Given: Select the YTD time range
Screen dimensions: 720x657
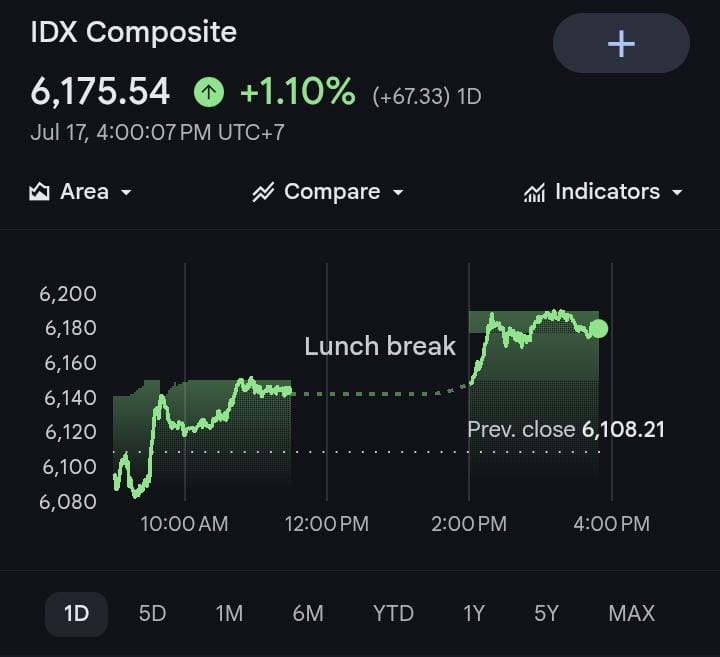Looking at the screenshot, I should point(393,613).
